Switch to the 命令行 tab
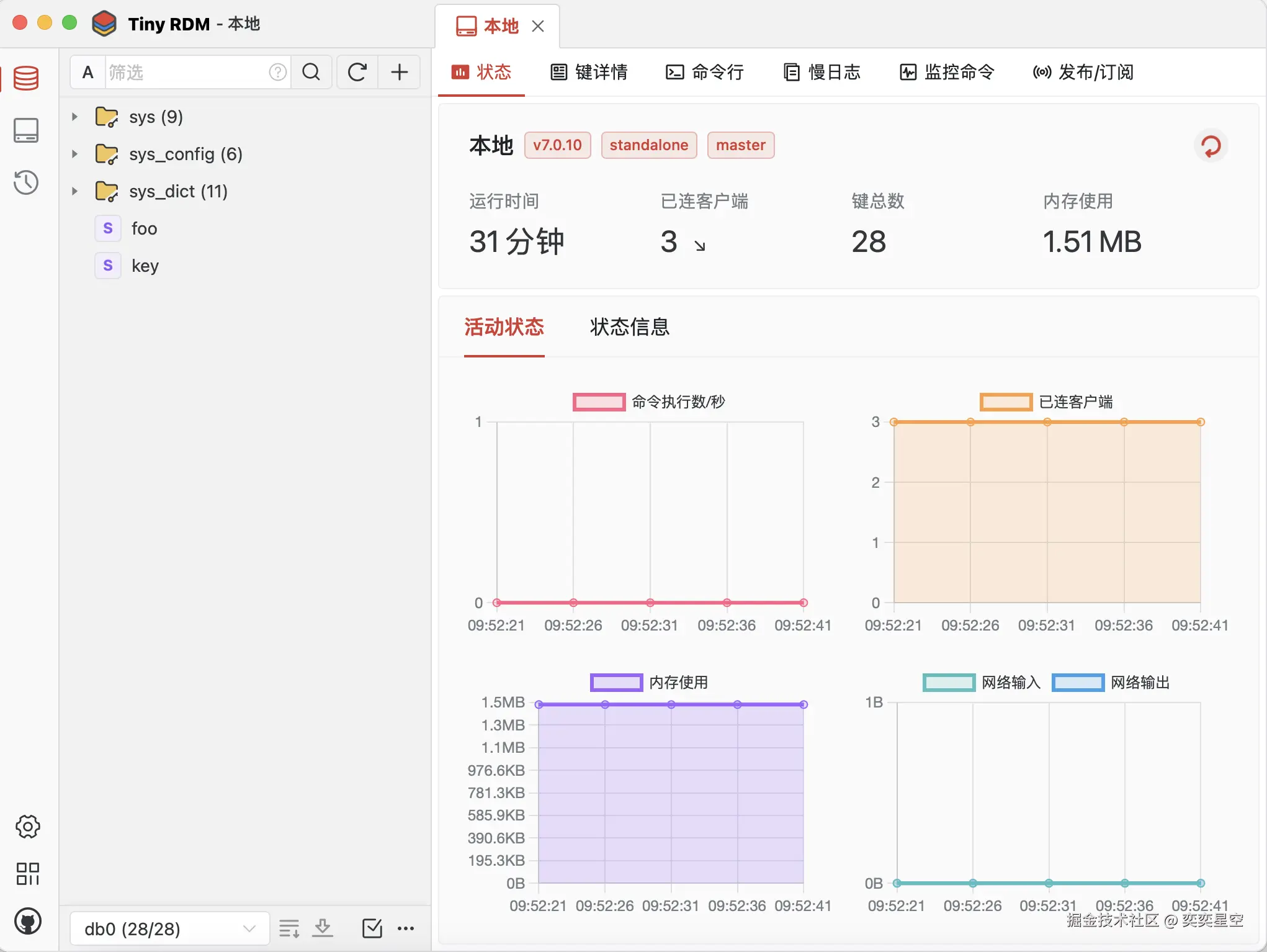1267x952 pixels. [705, 73]
